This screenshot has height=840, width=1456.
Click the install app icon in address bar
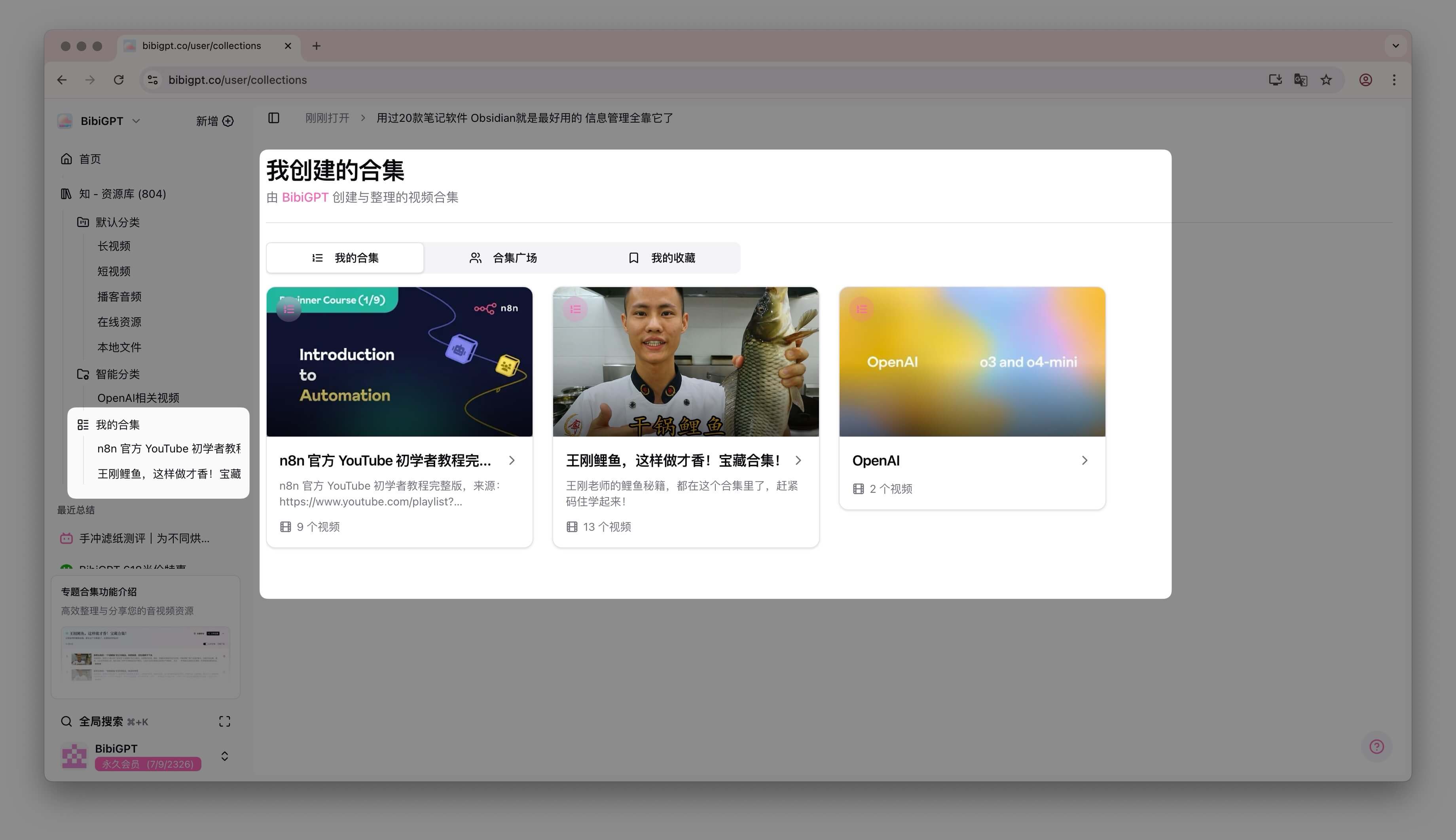[1275, 79]
